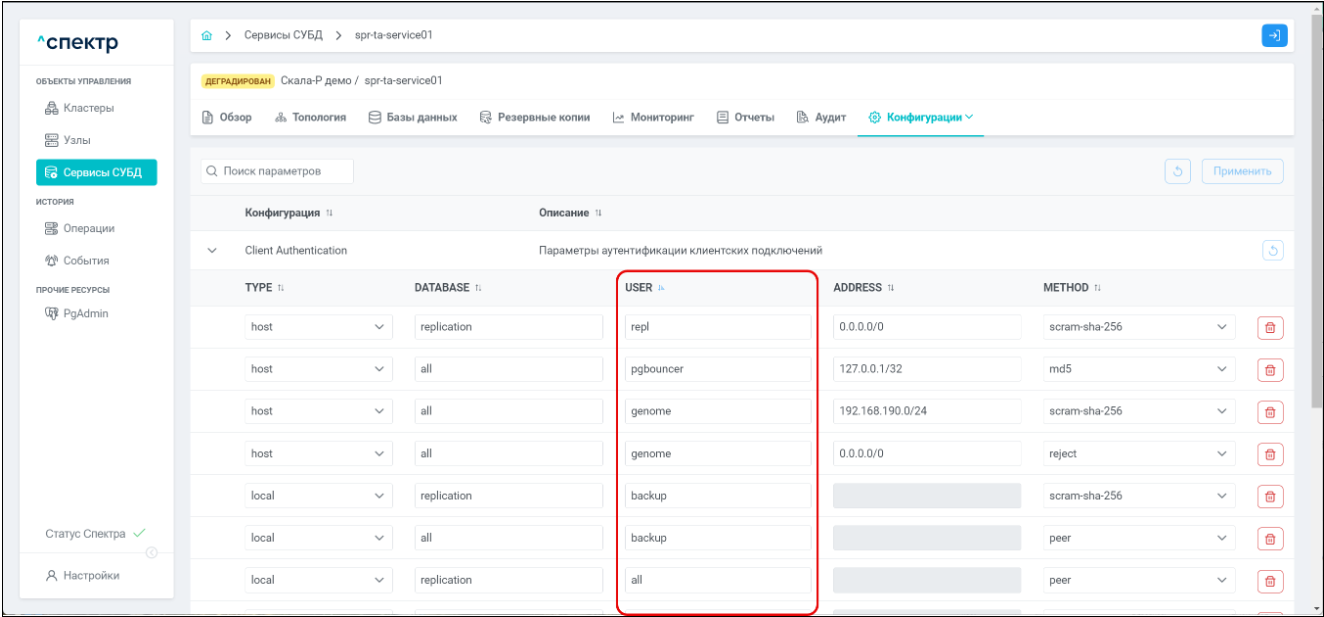Click the page's vertical scrollbar
The image size is (1324, 617).
coord(1315,250)
